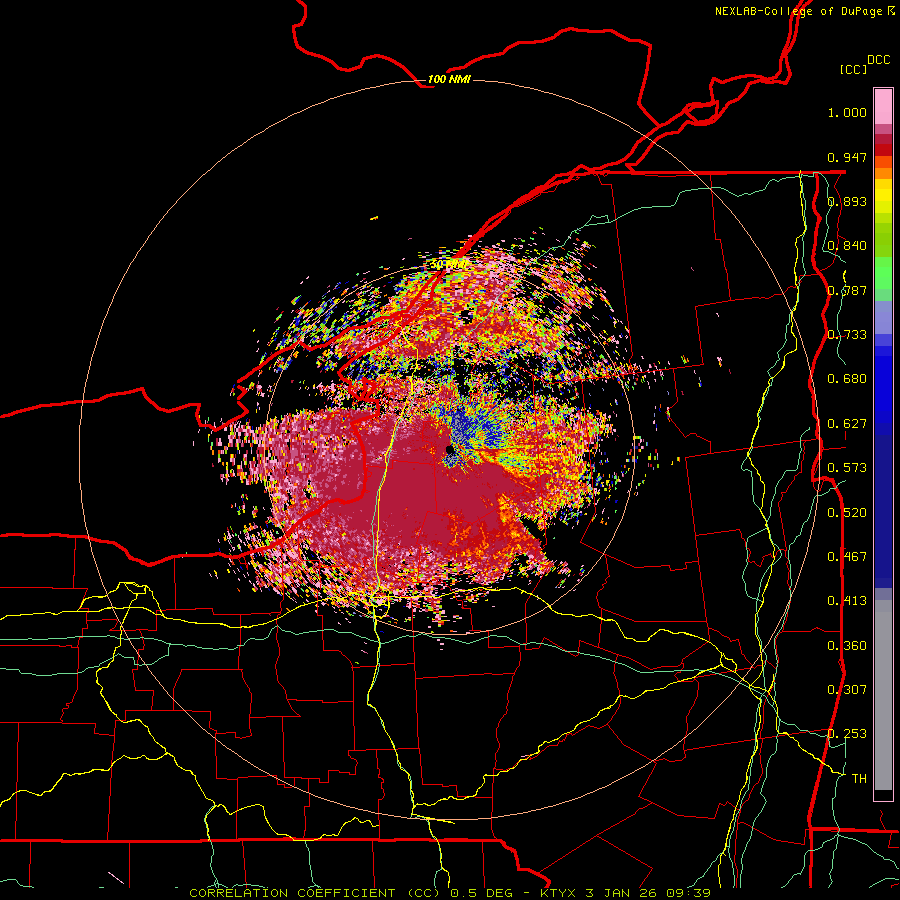Click the CORRELATION COEFFICIENT (CC) caption text
Screen dimensions: 900x900
315,893
